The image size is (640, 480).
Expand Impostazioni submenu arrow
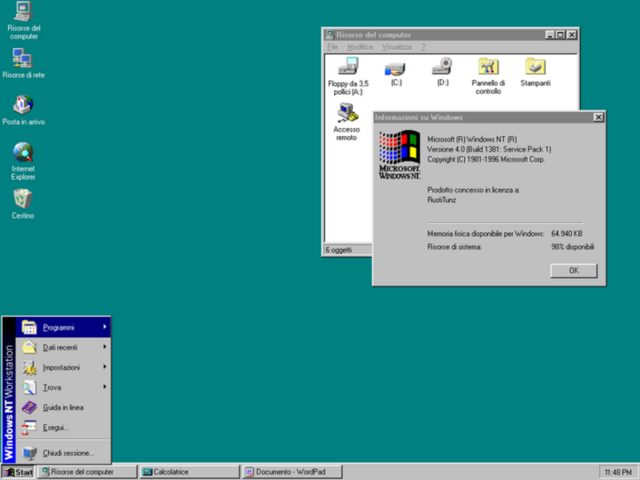(x=105, y=367)
